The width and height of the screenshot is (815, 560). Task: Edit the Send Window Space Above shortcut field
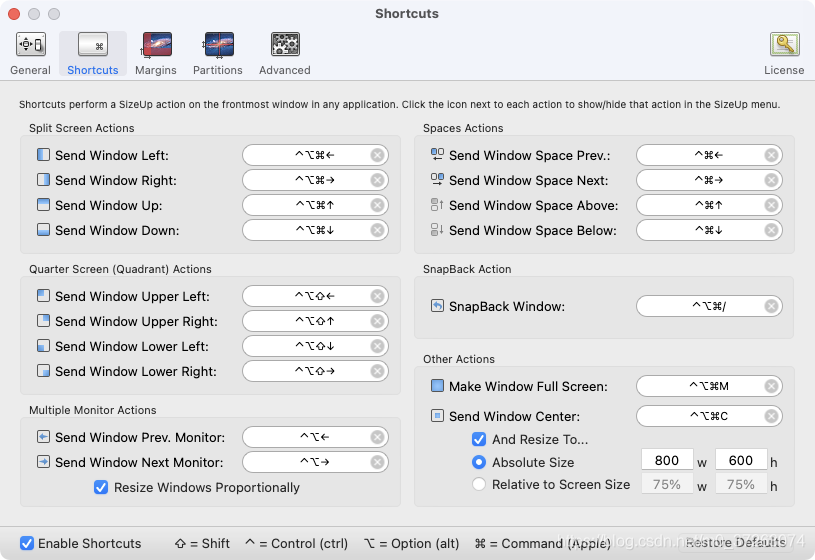coord(709,205)
